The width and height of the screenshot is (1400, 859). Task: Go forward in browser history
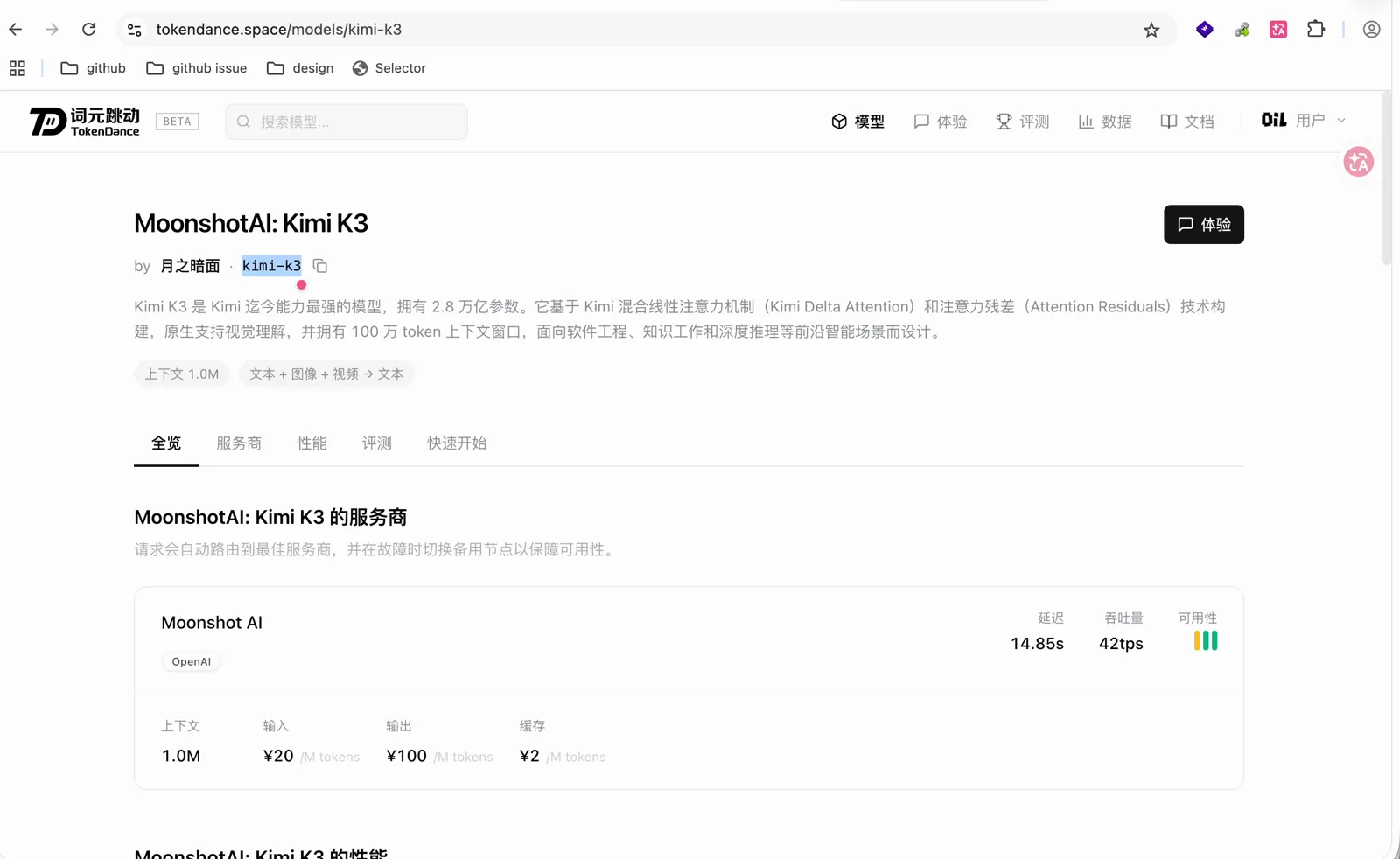tap(52, 30)
